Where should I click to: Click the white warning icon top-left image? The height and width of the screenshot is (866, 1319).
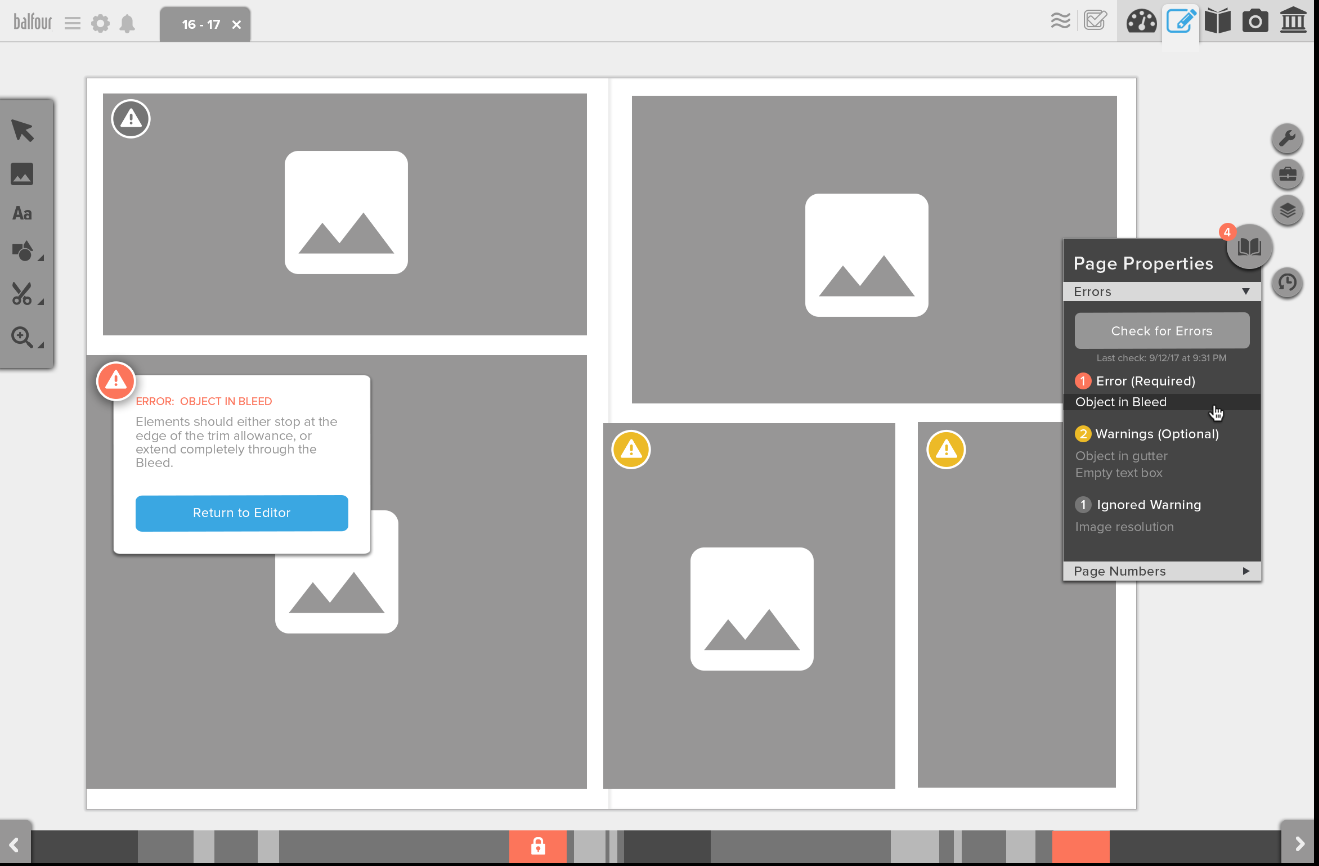click(x=130, y=120)
